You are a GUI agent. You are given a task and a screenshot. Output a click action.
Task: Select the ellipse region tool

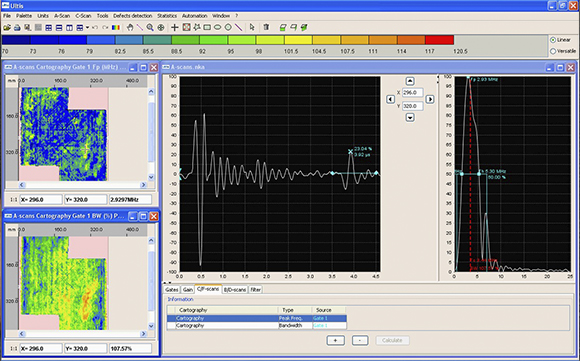click(218, 27)
